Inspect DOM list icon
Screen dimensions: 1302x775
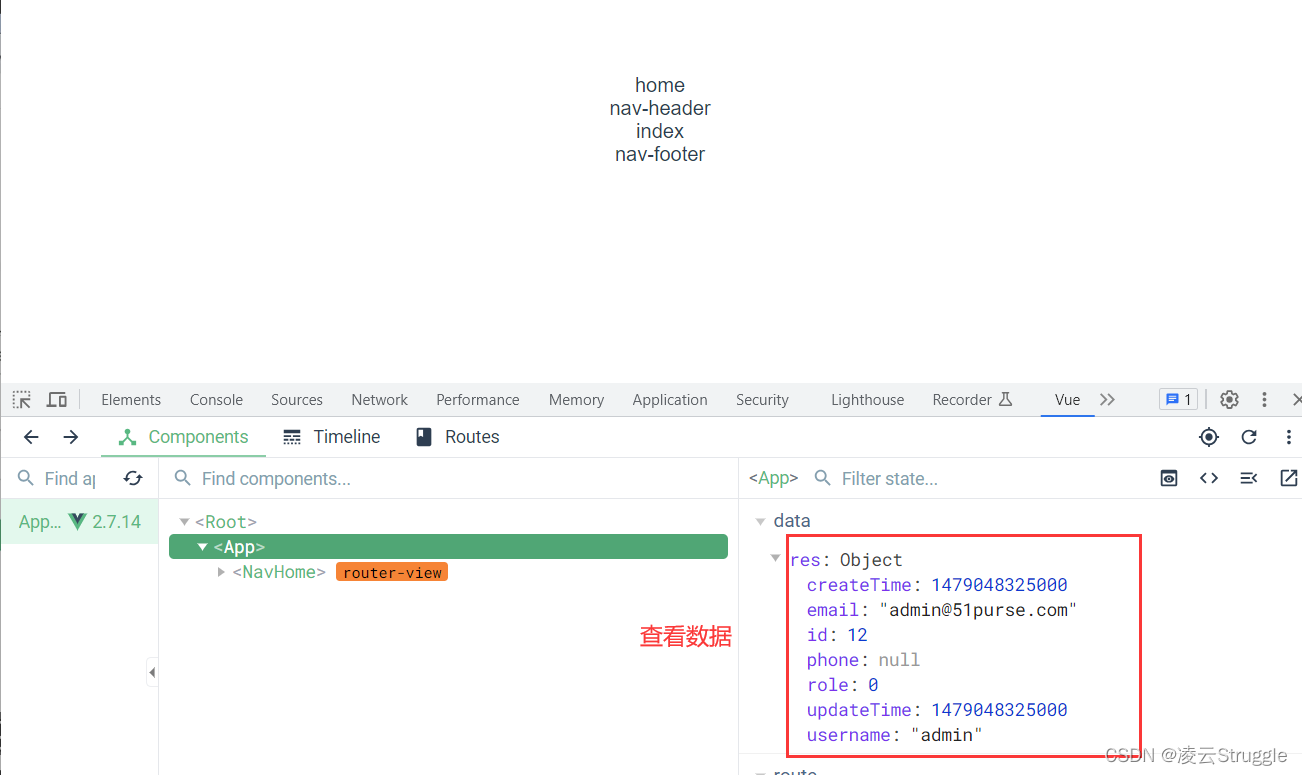[x=1249, y=478]
